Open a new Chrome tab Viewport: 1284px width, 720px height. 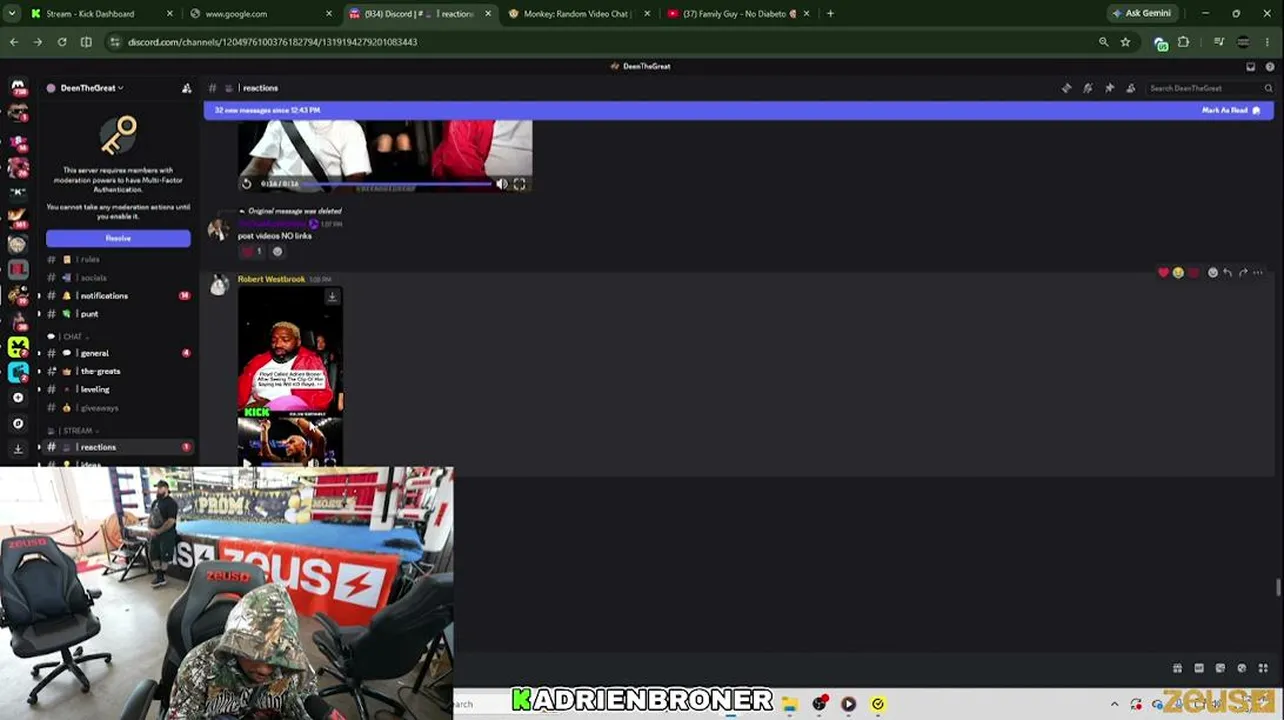pyautogui.click(x=830, y=14)
